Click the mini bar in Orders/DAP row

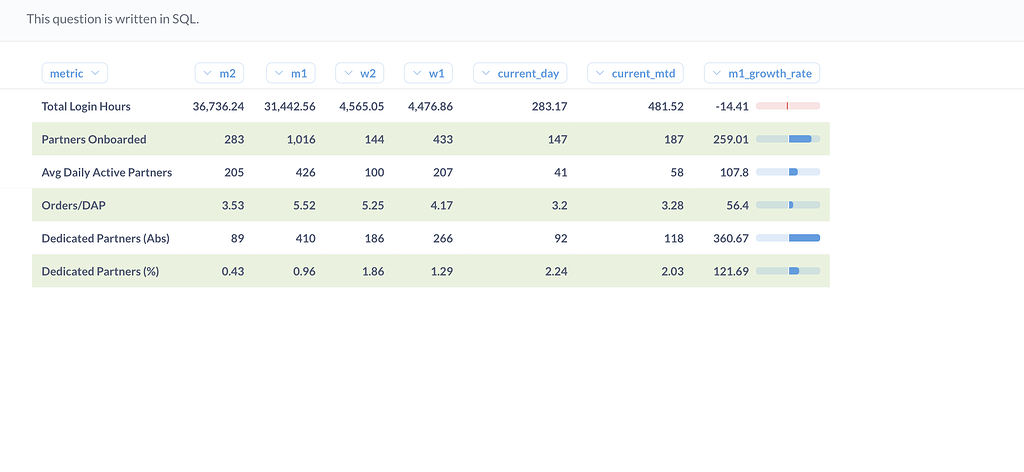tap(788, 205)
